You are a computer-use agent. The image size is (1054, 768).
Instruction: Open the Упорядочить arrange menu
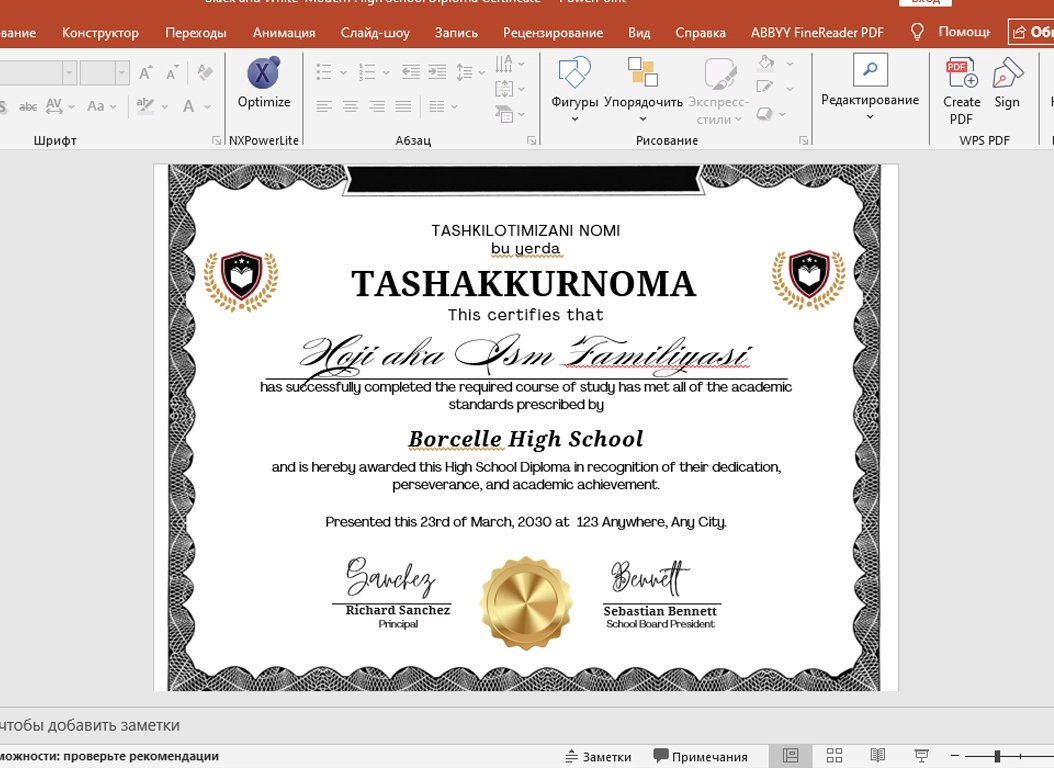point(643,89)
